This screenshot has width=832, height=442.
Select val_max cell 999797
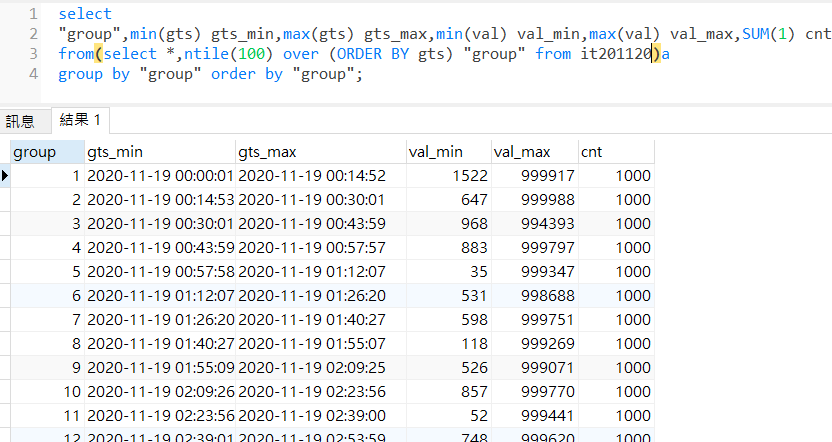pyautogui.click(x=534, y=247)
